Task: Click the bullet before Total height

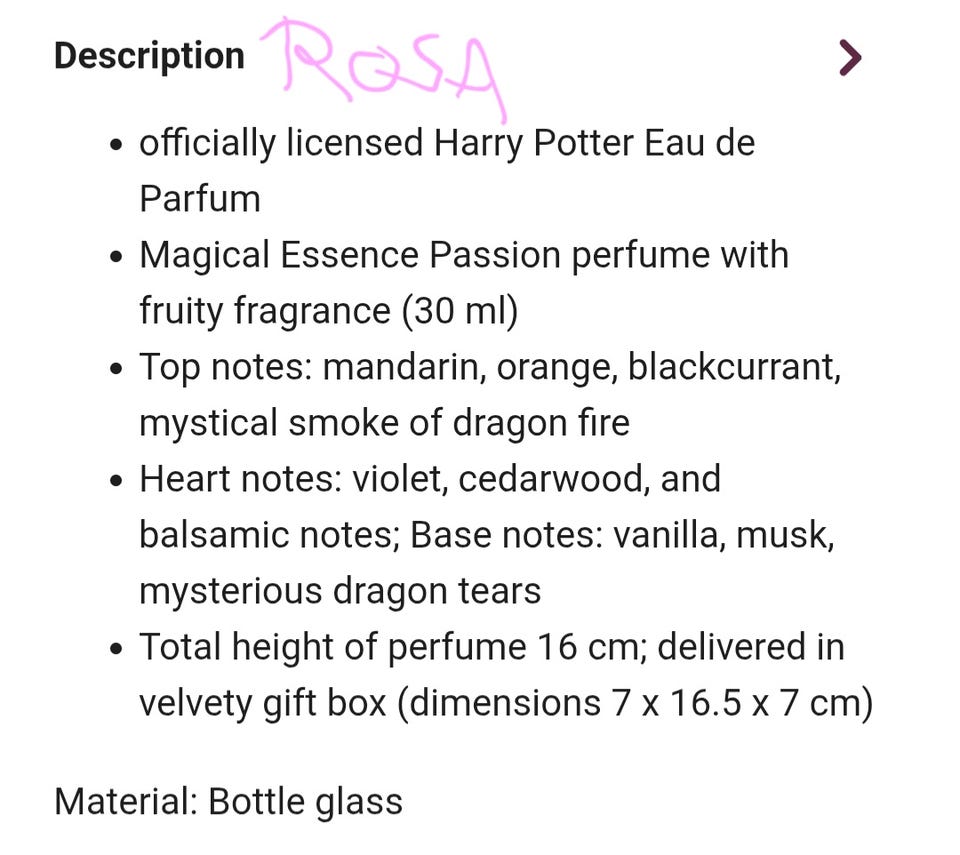Action: coord(116,649)
